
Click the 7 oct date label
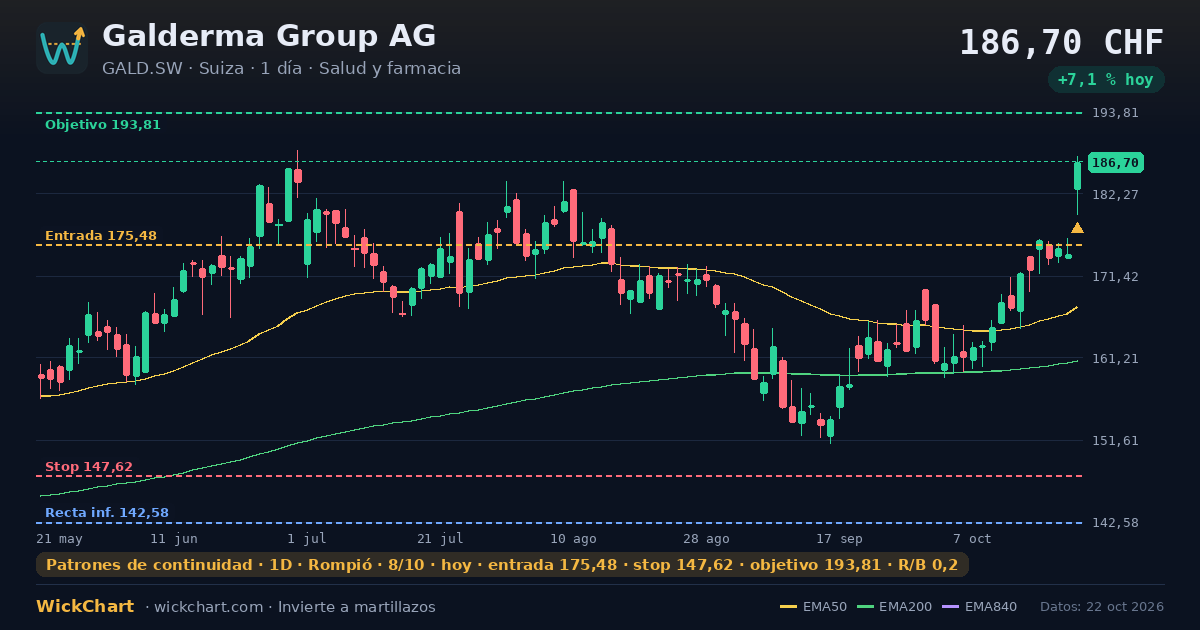pos(972,538)
